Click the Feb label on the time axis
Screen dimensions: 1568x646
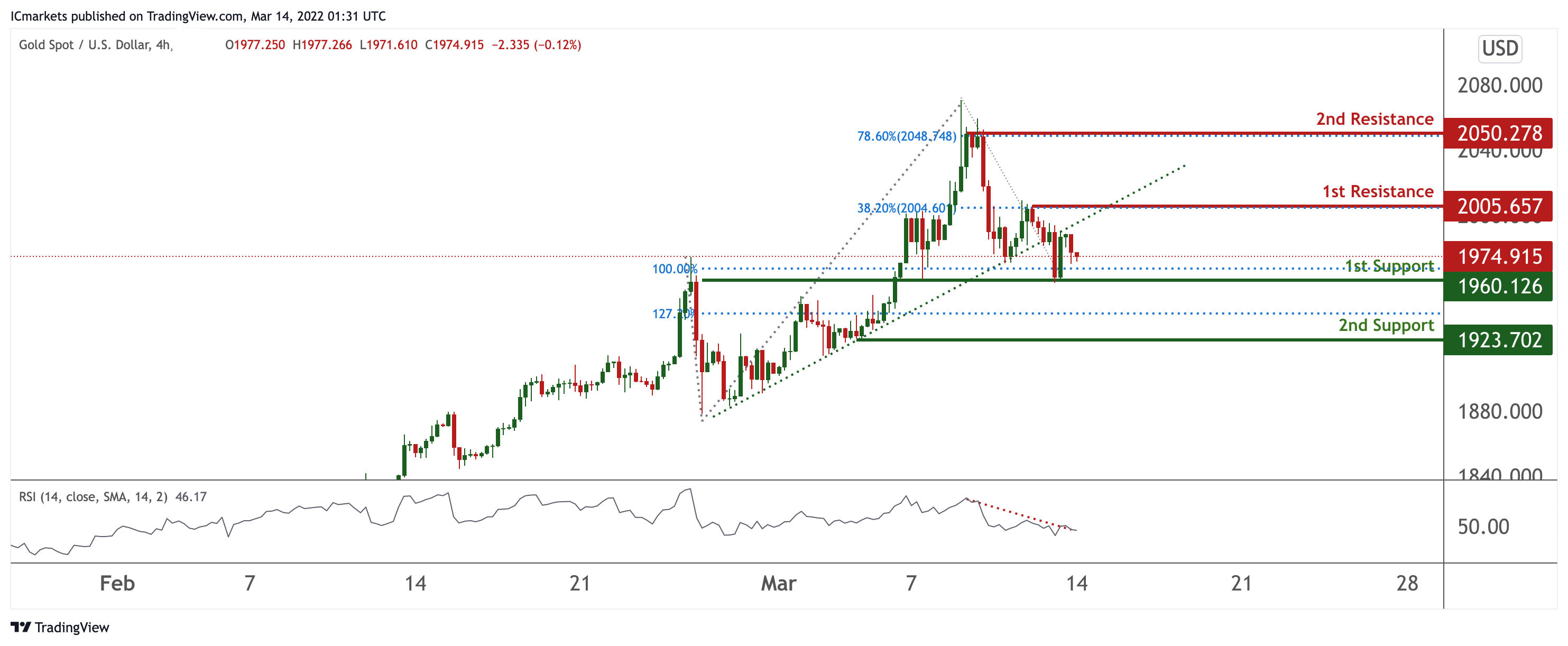tap(117, 583)
